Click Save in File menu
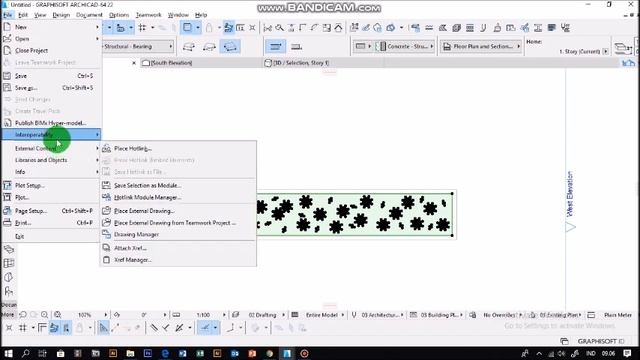 [51, 76]
